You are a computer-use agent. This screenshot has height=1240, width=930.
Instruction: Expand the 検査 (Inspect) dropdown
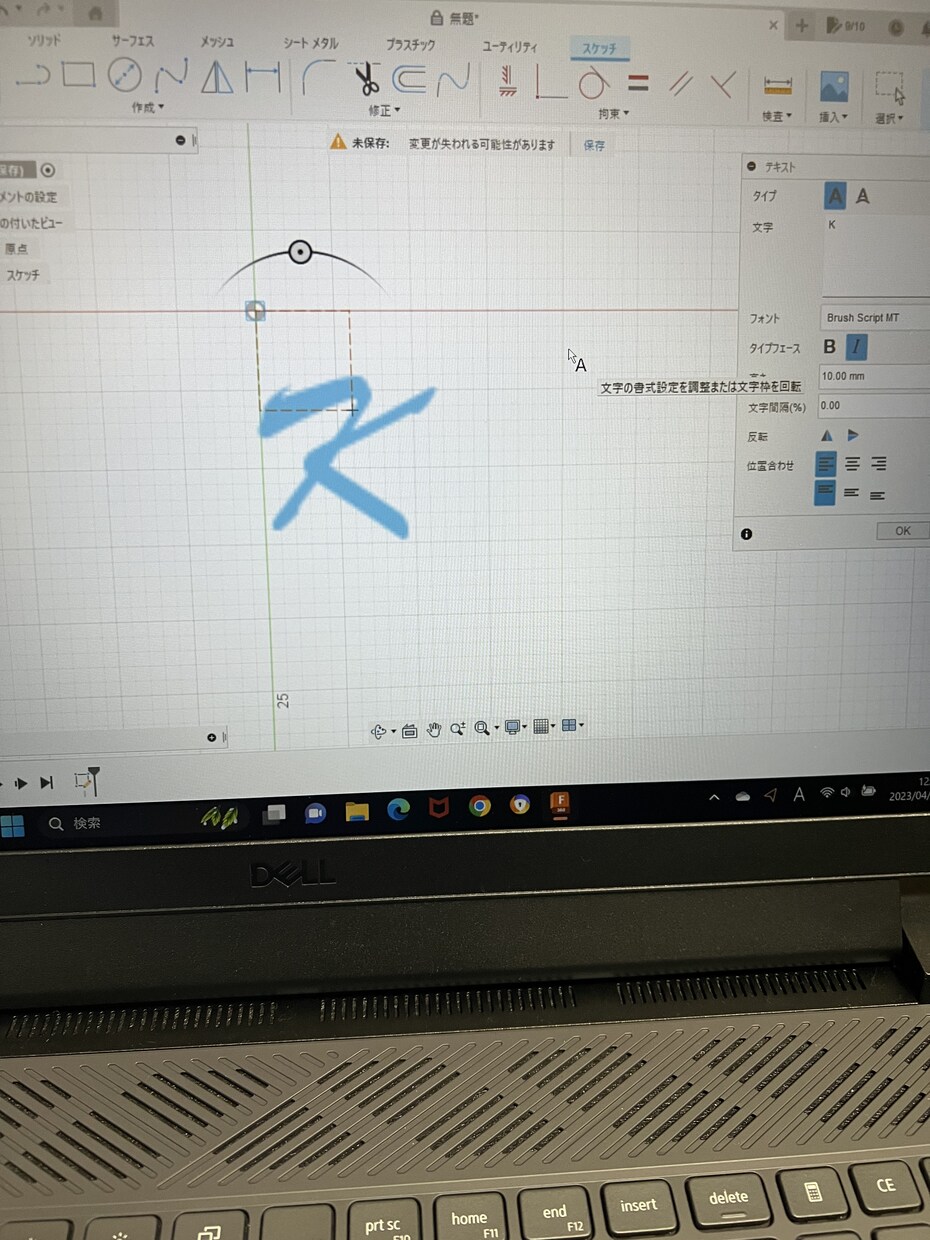tap(776, 116)
